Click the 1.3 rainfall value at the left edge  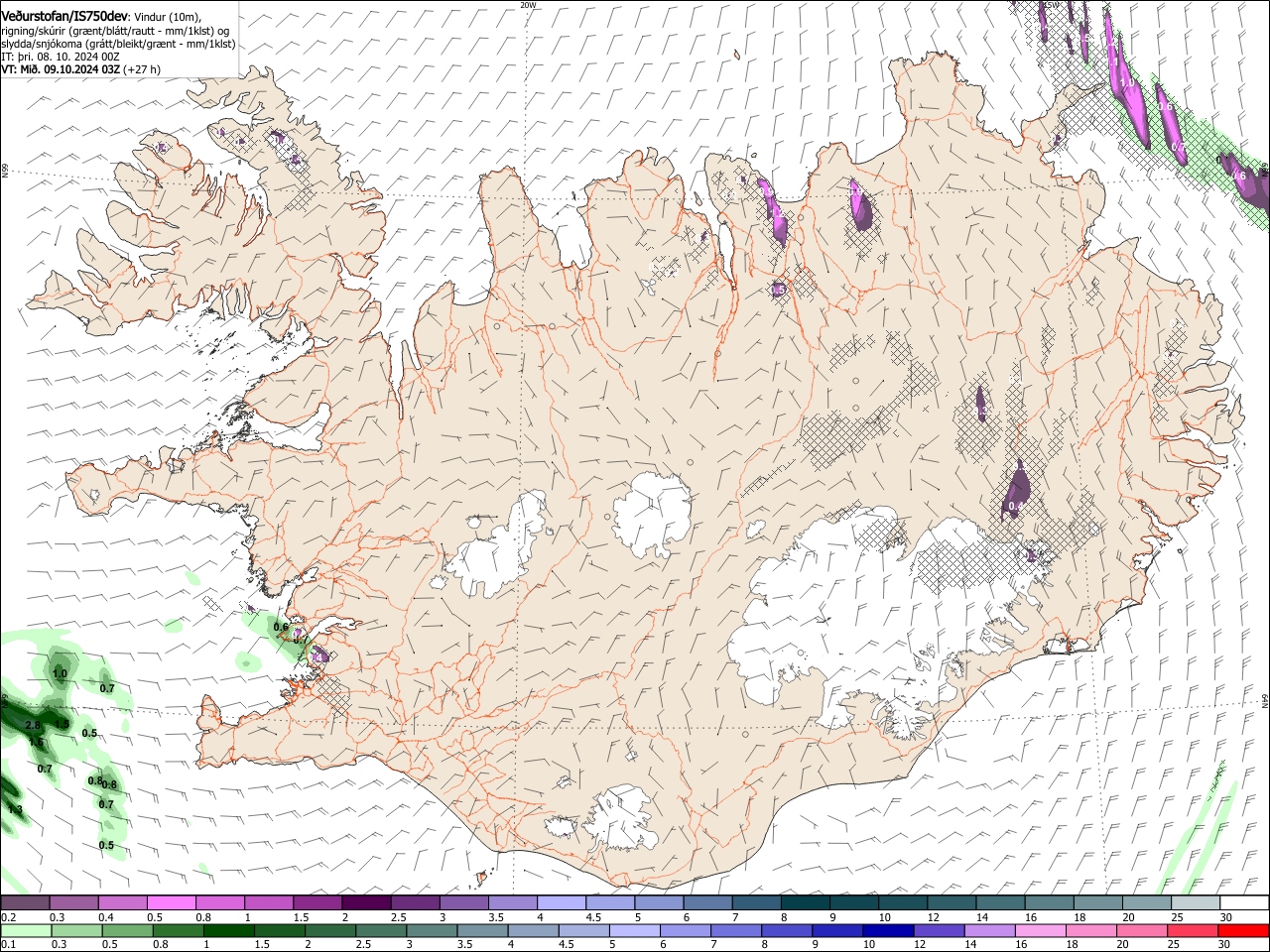point(15,810)
